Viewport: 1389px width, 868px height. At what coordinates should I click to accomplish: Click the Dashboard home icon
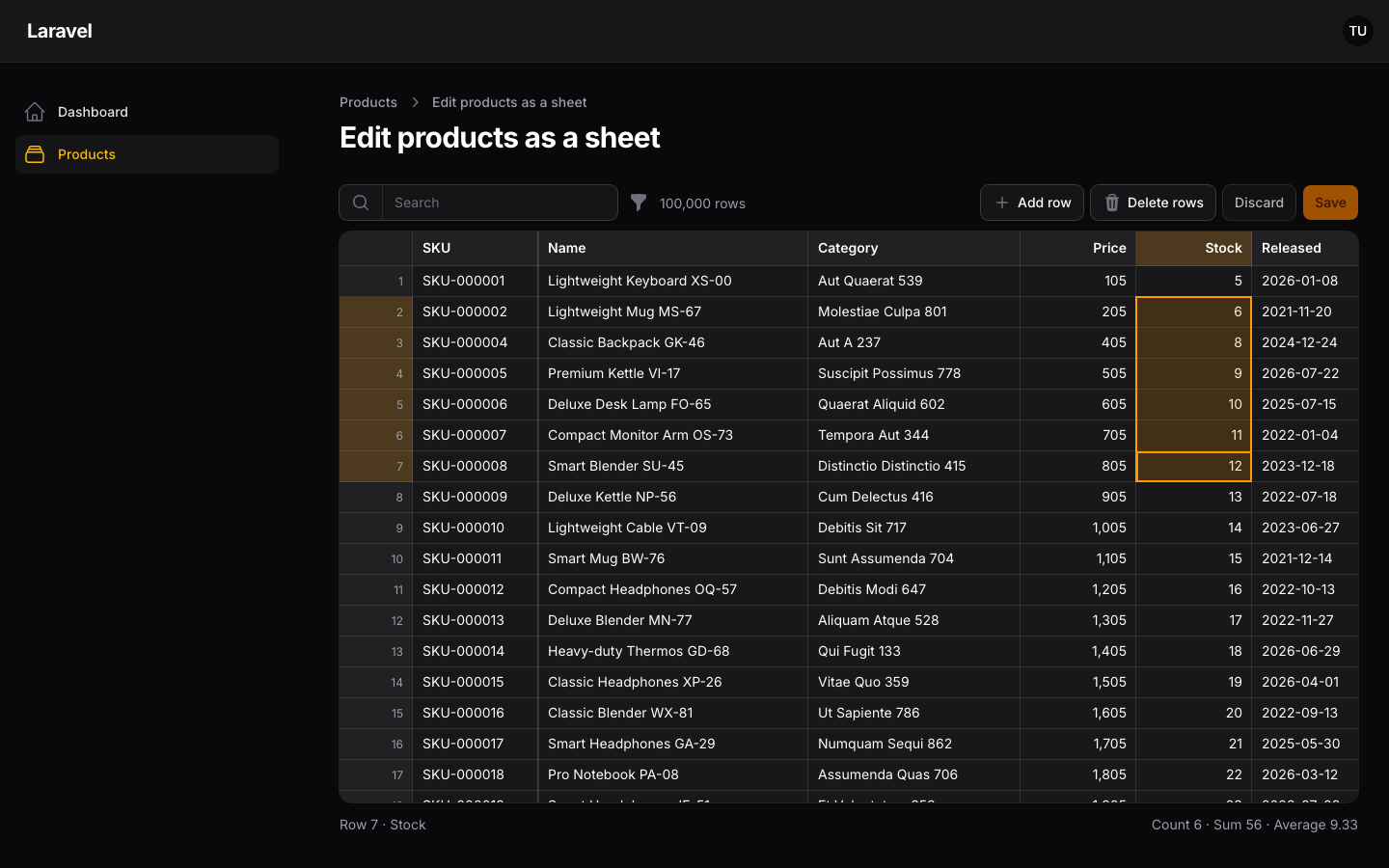35,112
